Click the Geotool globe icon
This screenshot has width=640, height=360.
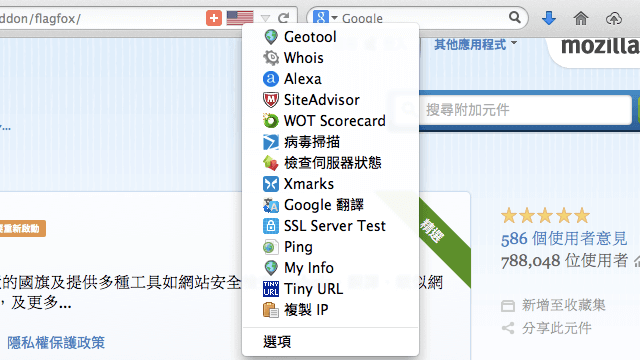[271, 37]
